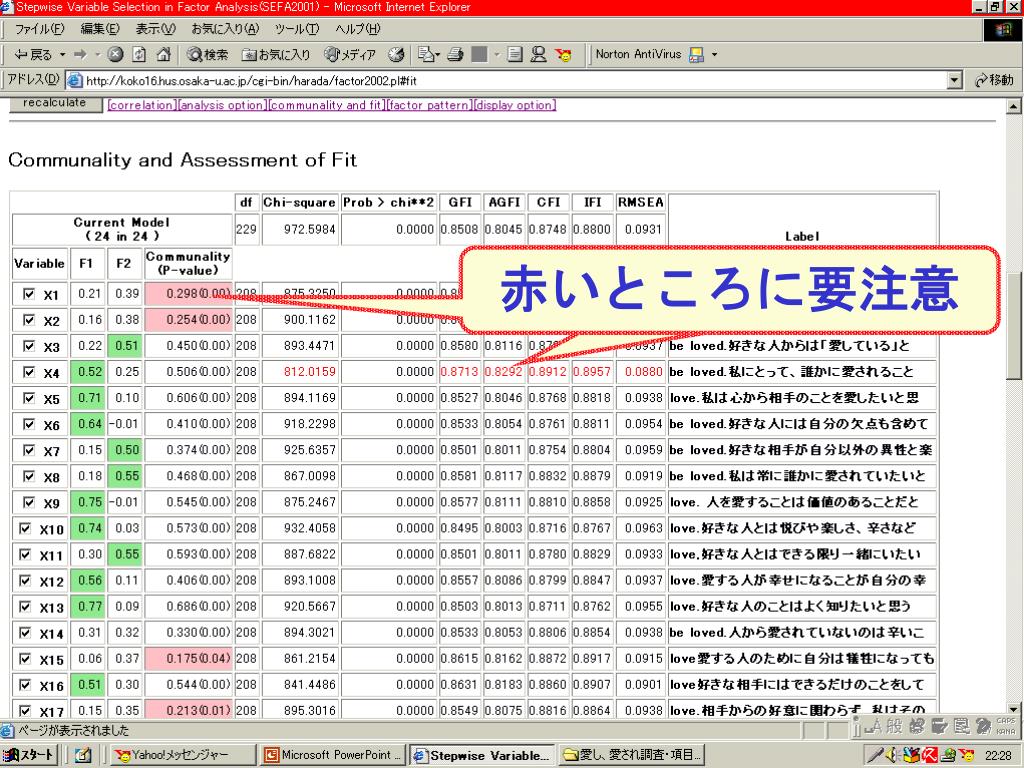Image resolution: width=1024 pixels, height=768 pixels.
Task: Open the 検索 search pane
Action: 207,55
